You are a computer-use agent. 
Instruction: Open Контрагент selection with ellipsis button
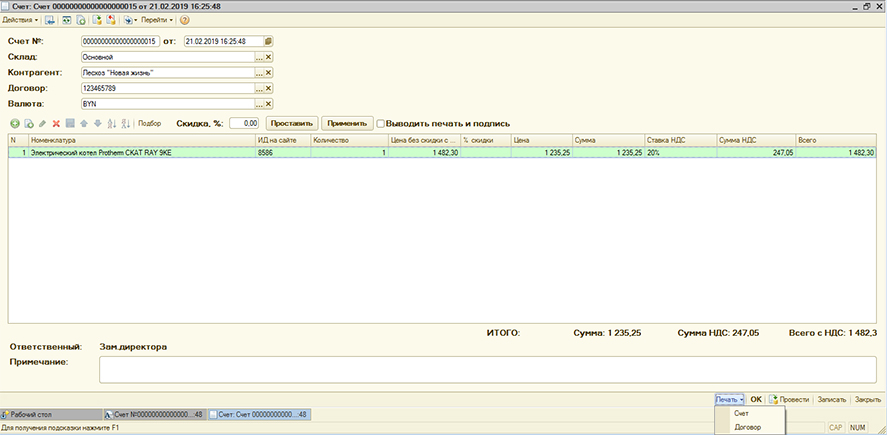(x=259, y=73)
